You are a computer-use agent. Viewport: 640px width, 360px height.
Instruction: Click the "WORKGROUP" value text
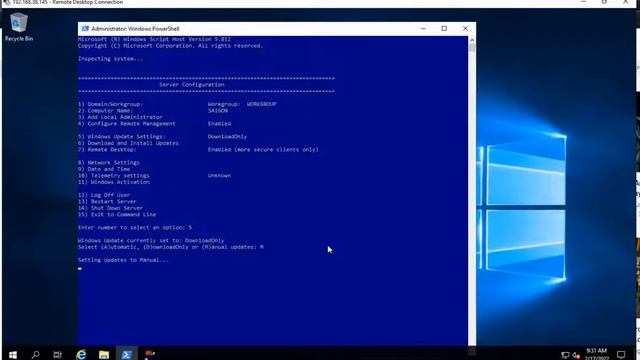(262, 104)
